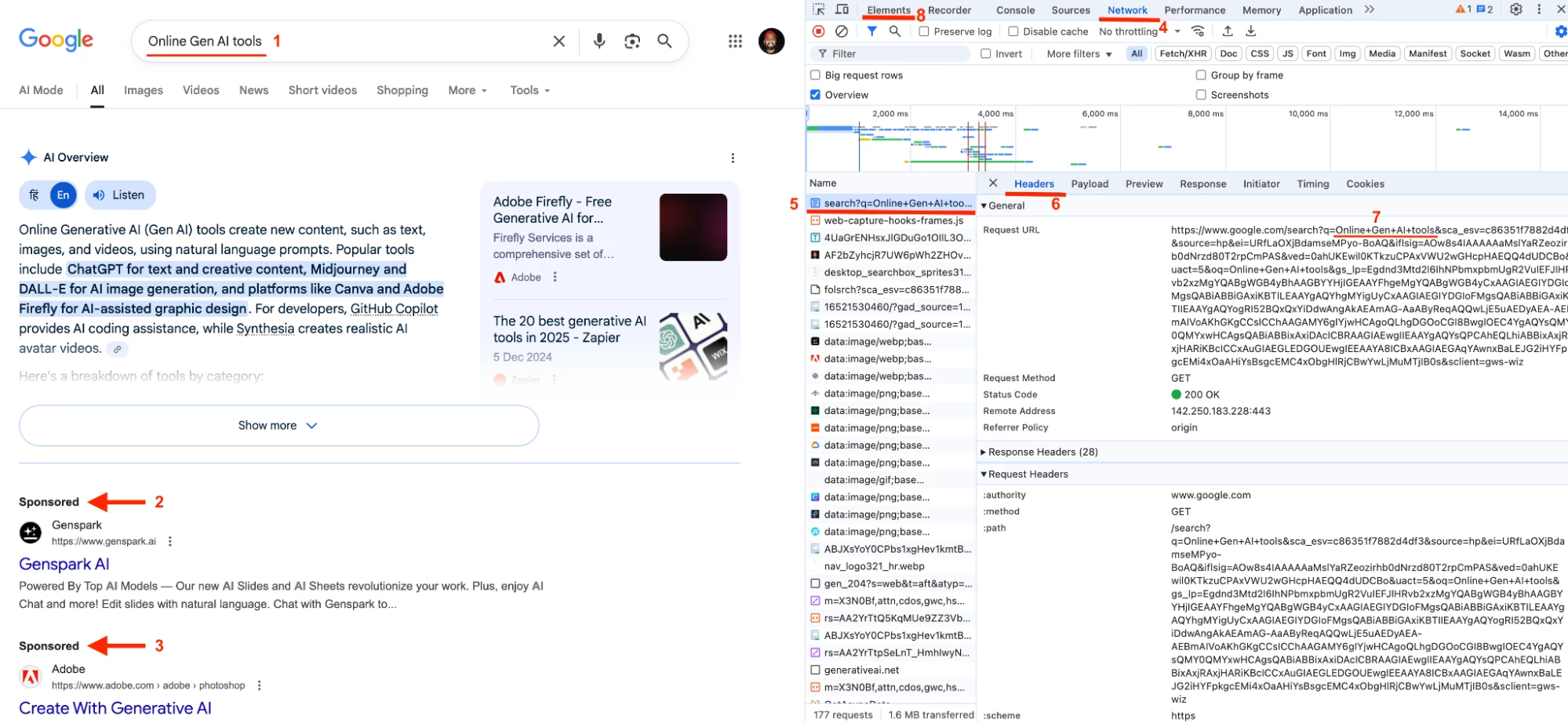
Task: Enable the Preserve log checkbox
Action: pyautogui.click(x=924, y=31)
